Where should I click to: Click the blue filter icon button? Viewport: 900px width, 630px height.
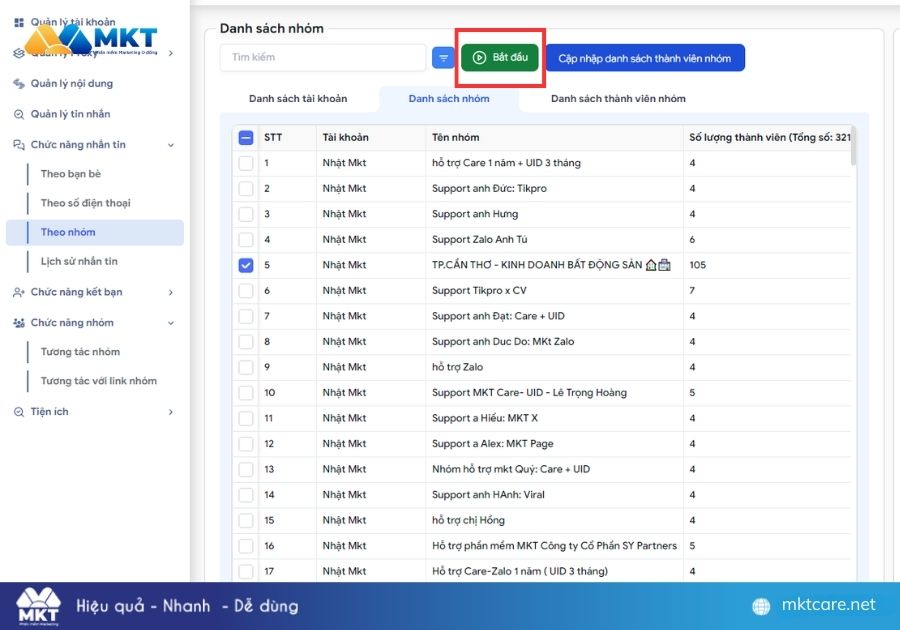443,58
